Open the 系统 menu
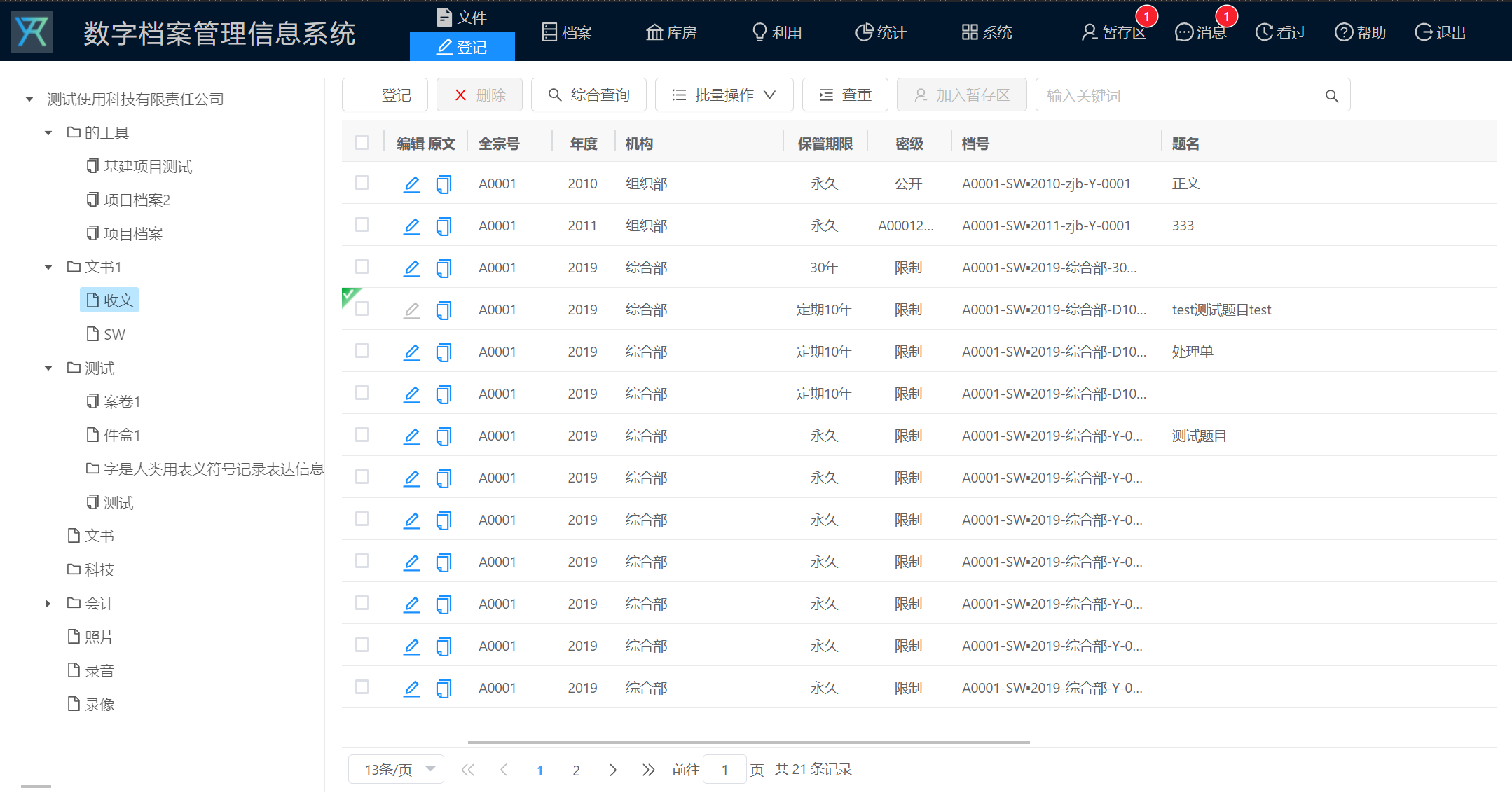The width and height of the screenshot is (1512, 809). coord(987,32)
